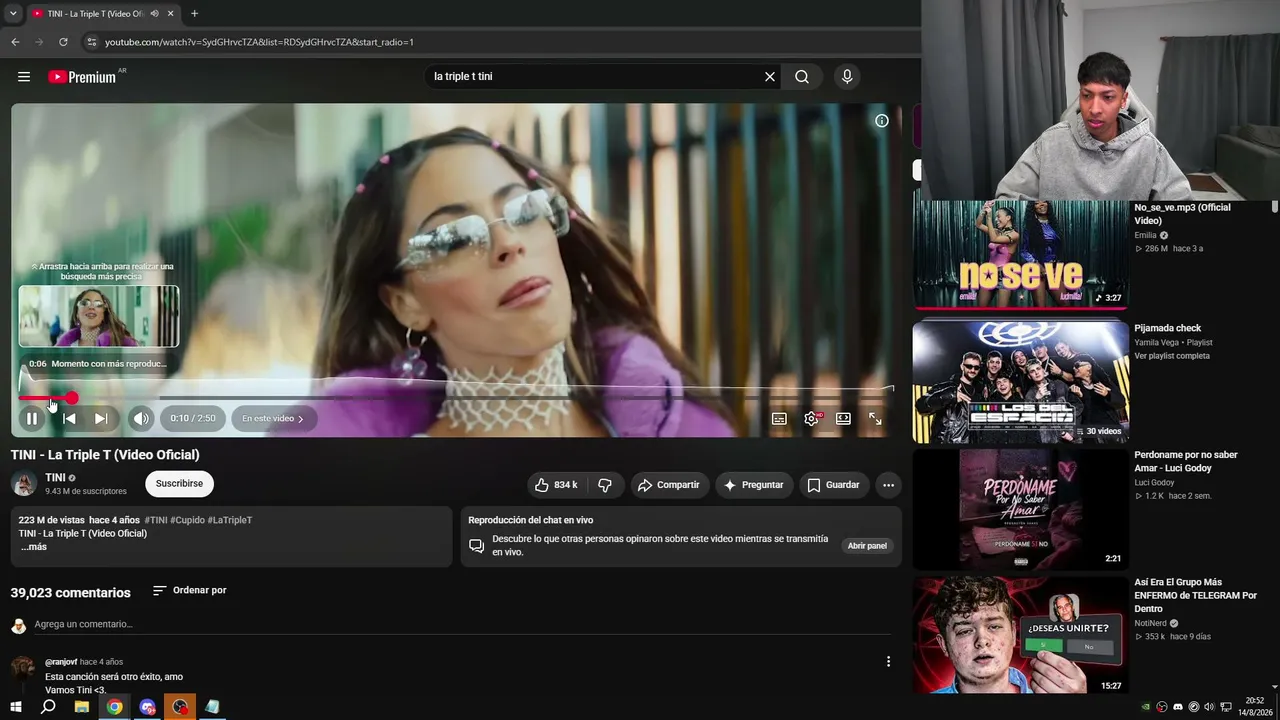Play 'Perdoname por no saber Amar' thumbnail
The width and height of the screenshot is (1280, 720).
coord(1020,509)
